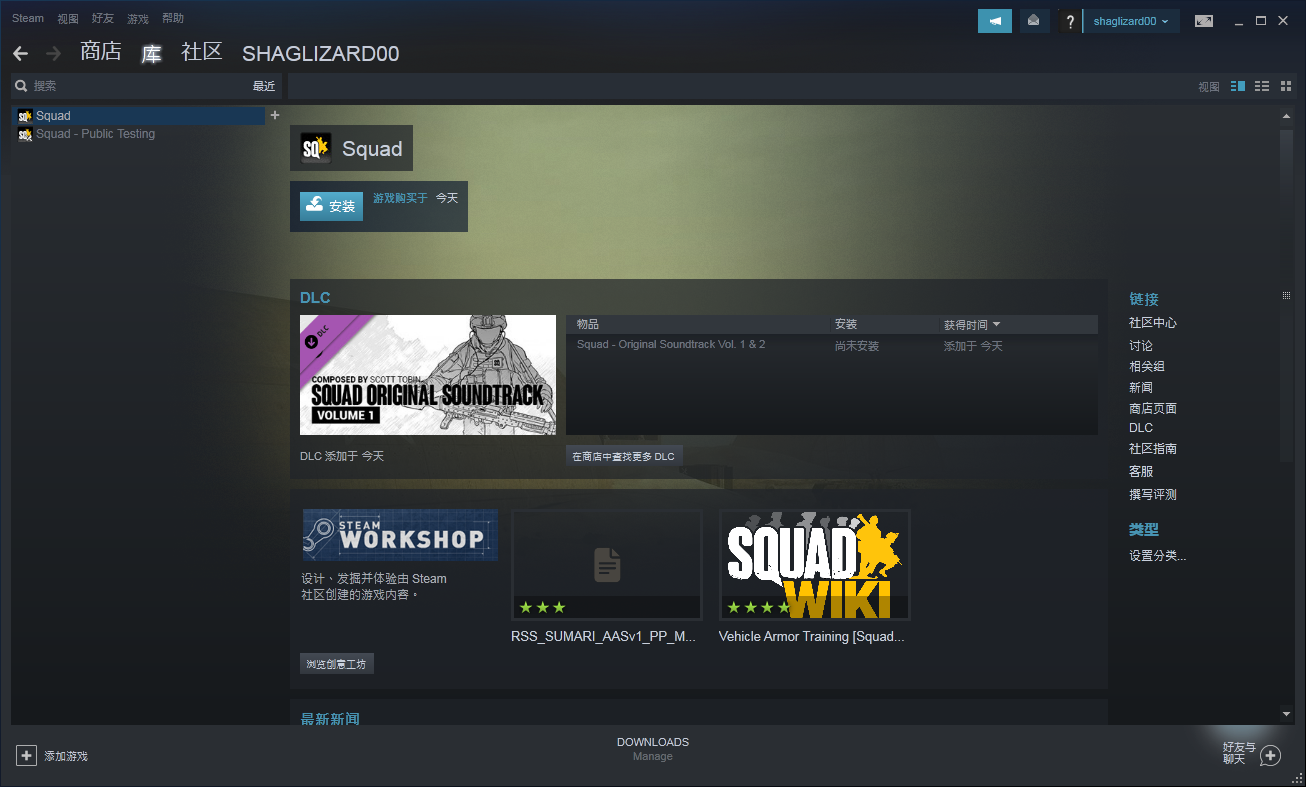Open the inbox envelope icon
Screen dimensions: 1306x787
click(1034, 21)
